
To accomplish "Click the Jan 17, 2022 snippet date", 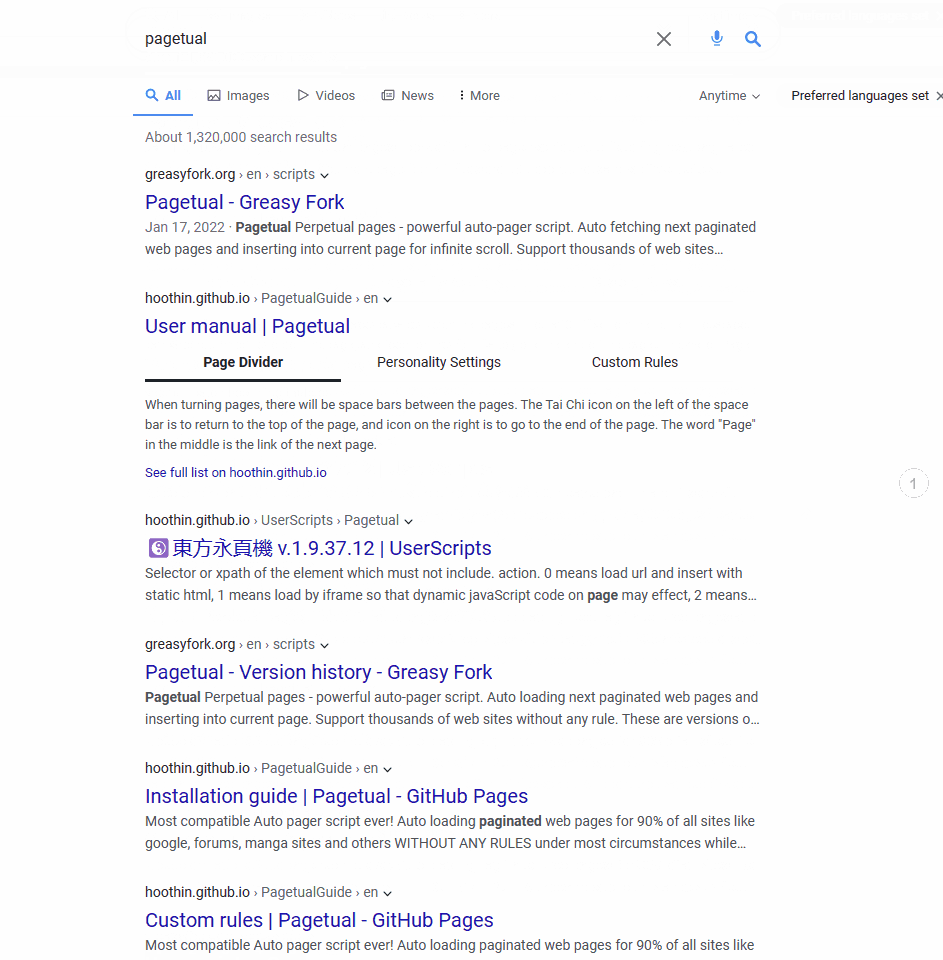I will (x=185, y=227).
